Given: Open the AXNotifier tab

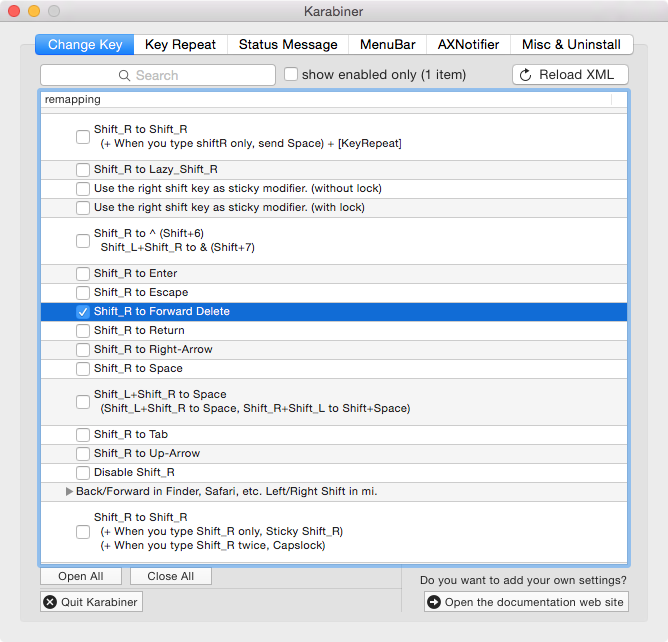Looking at the screenshot, I should click(468, 45).
